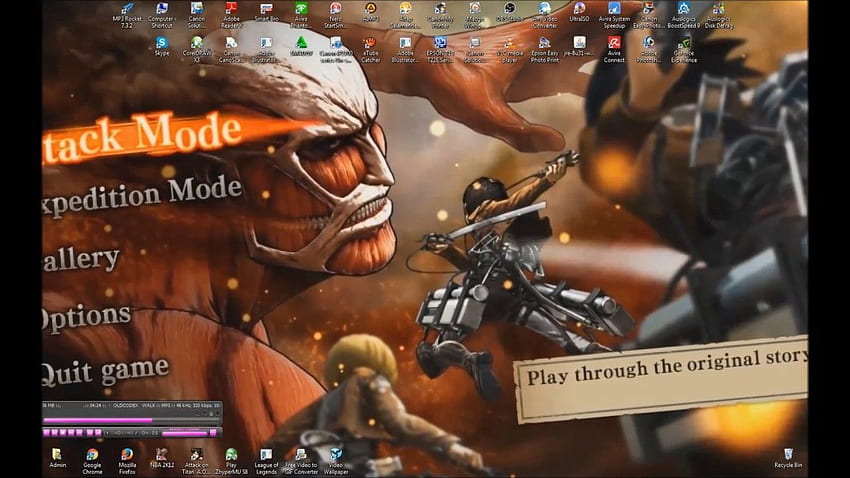Open Auslogics Disk Defrag shortcut

tap(718, 15)
